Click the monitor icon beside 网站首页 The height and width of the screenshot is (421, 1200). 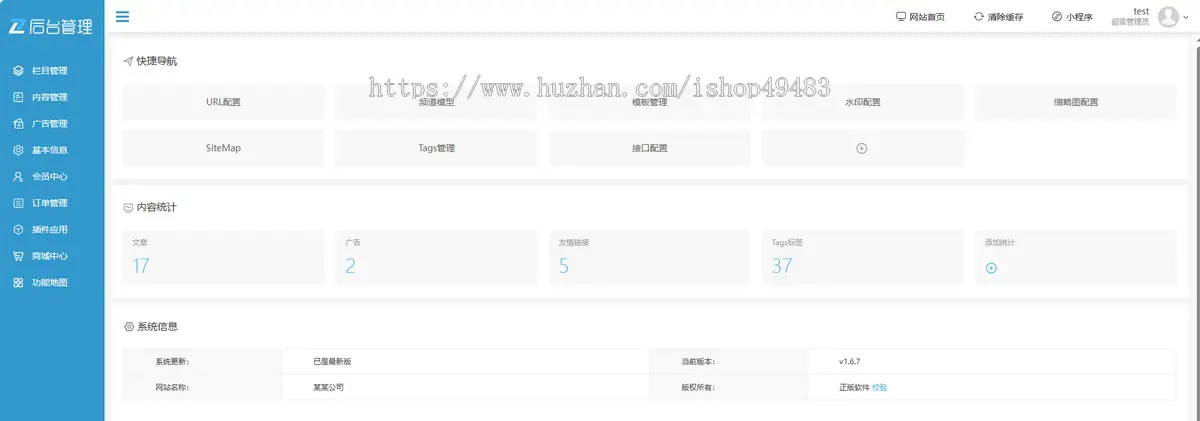[901, 17]
